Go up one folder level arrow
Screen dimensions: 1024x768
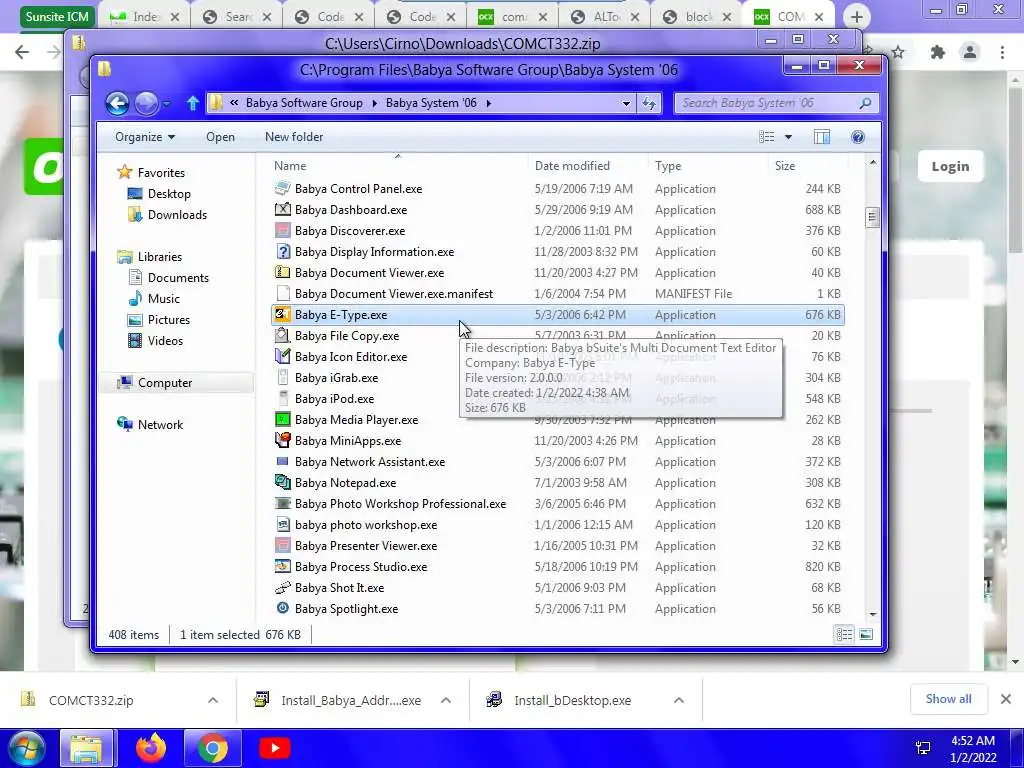coord(193,103)
